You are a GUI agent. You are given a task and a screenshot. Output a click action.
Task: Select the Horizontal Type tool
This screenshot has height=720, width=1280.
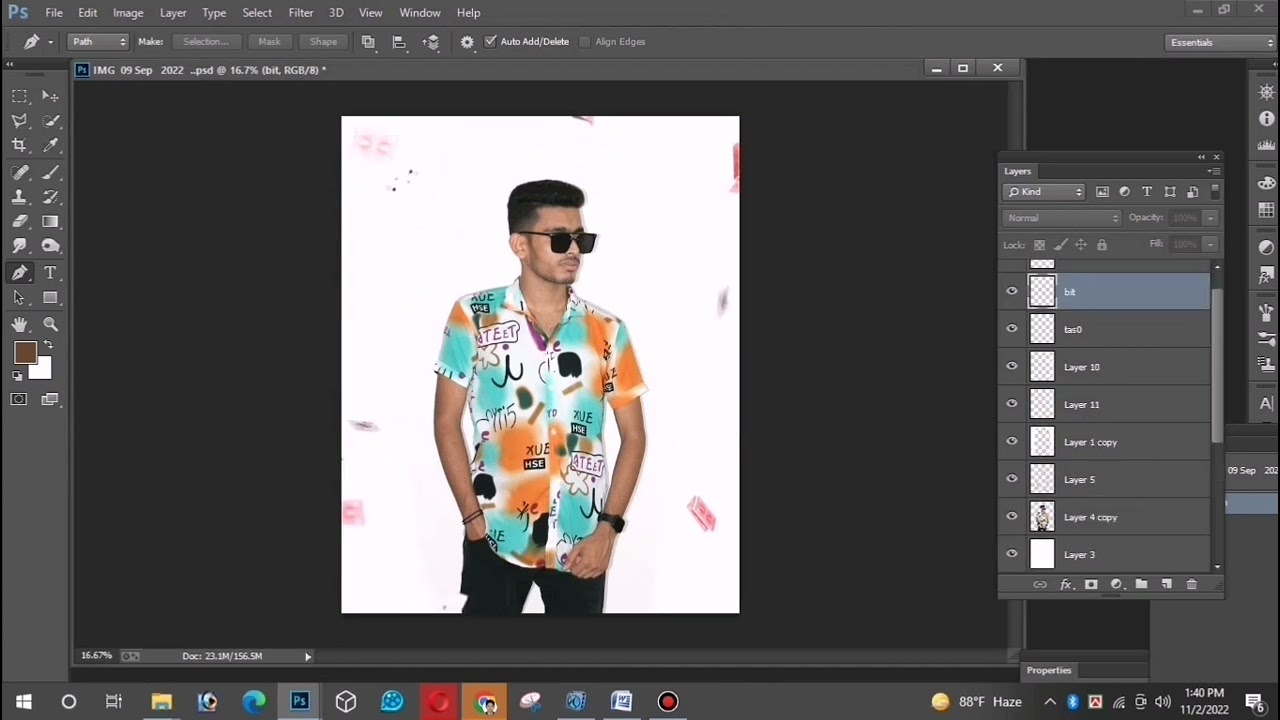tap(50, 273)
